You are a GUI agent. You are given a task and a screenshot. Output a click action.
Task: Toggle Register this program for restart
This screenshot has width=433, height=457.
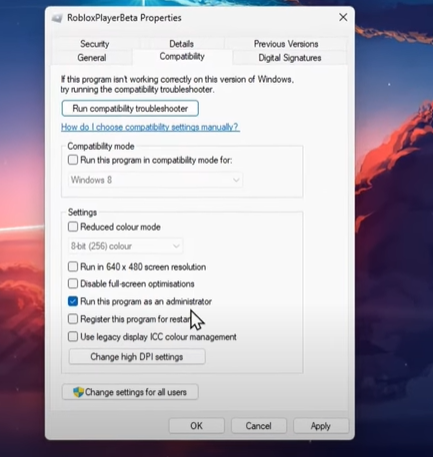pos(73,319)
